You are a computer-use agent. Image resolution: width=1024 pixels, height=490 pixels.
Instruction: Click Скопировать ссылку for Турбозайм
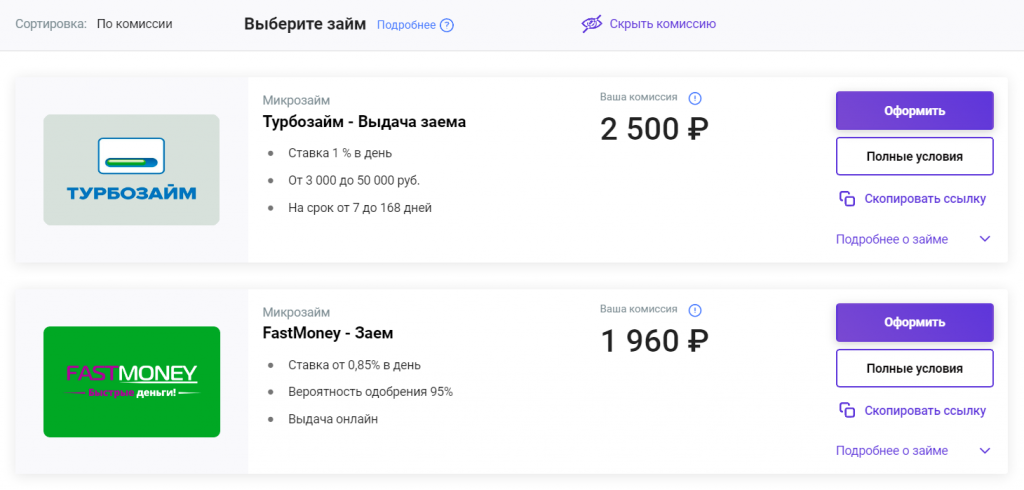pos(925,199)
